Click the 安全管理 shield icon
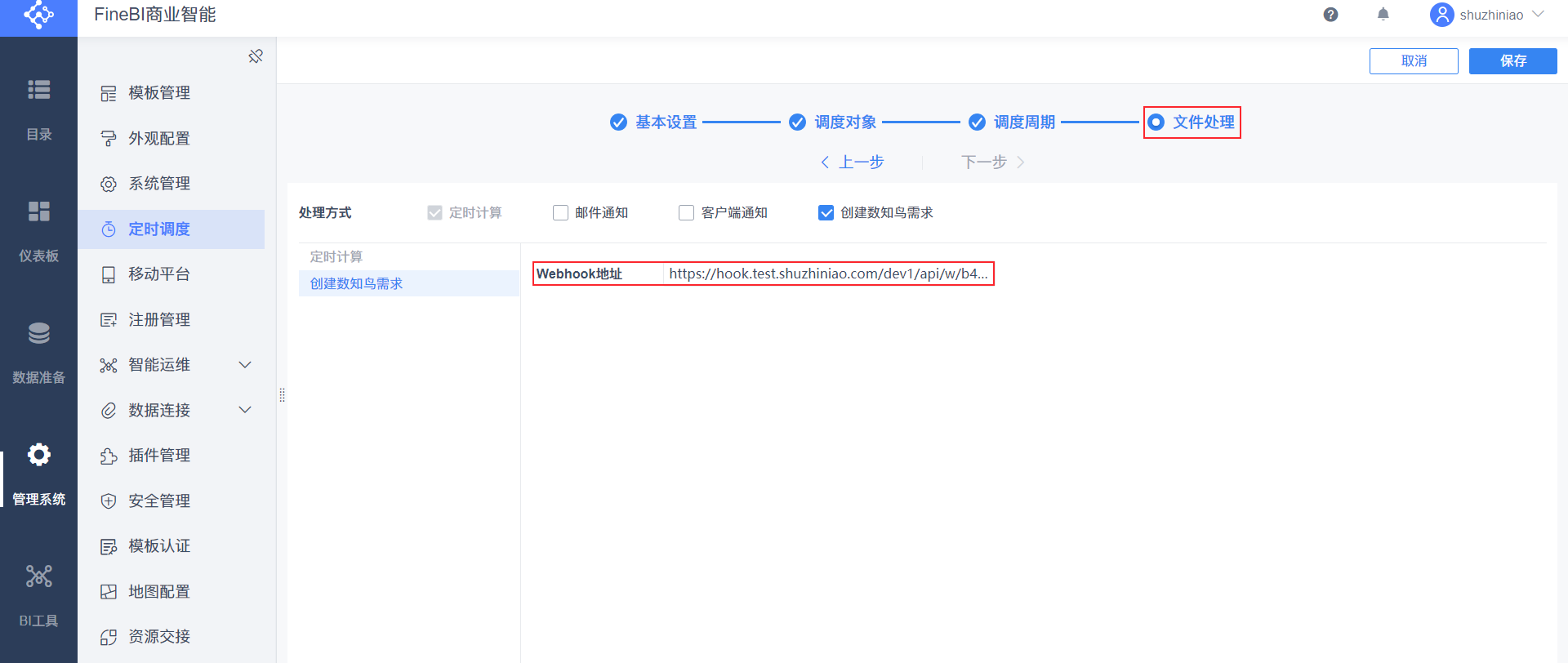Viewport: 1568px width, 663px height. click(x=108, y=501)
